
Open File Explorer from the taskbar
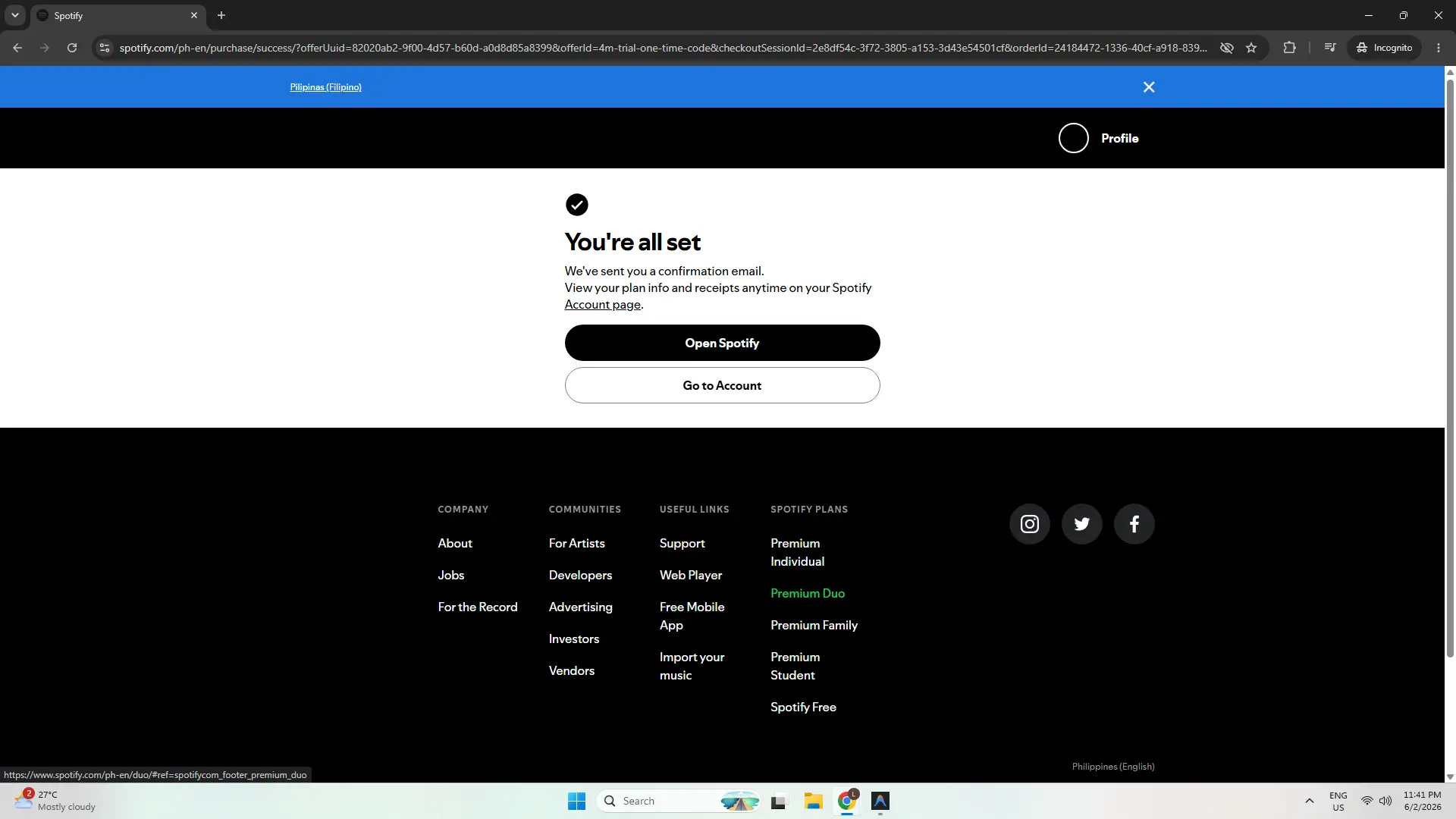click(x=813, y=801)
